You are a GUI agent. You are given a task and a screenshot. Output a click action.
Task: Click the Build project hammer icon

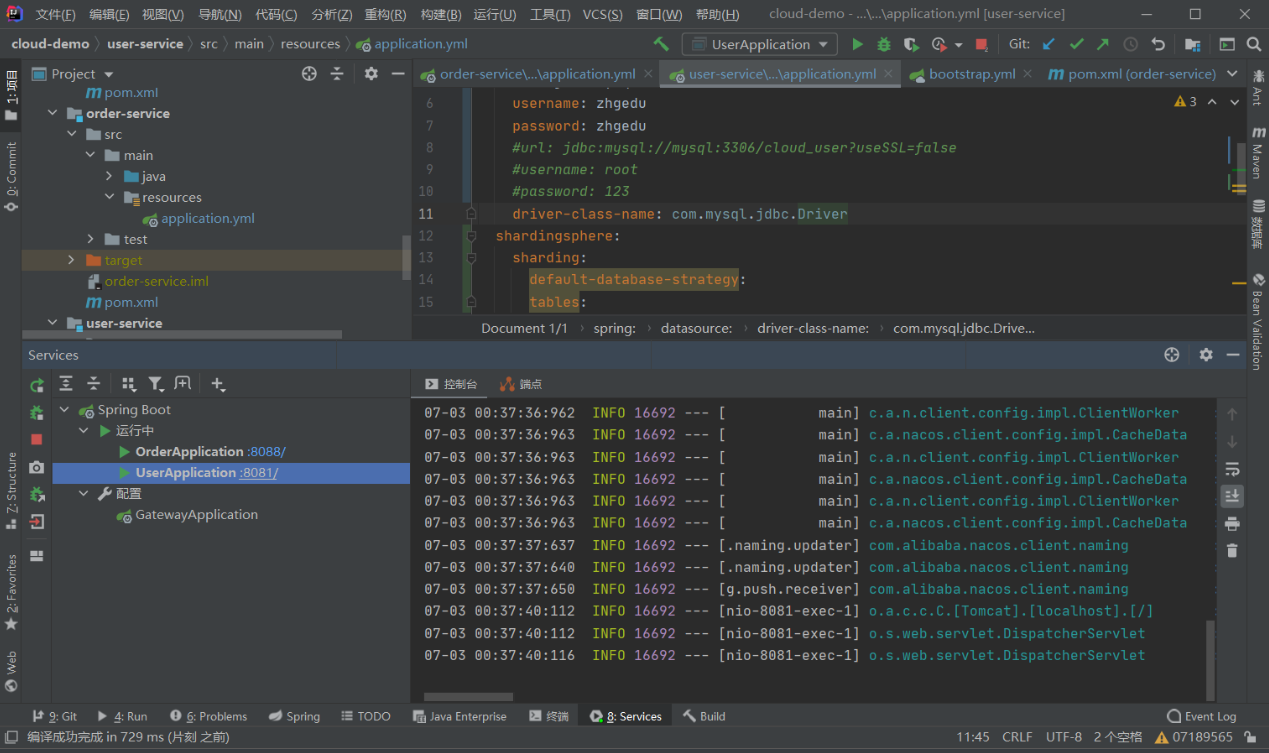click(661, 44)
